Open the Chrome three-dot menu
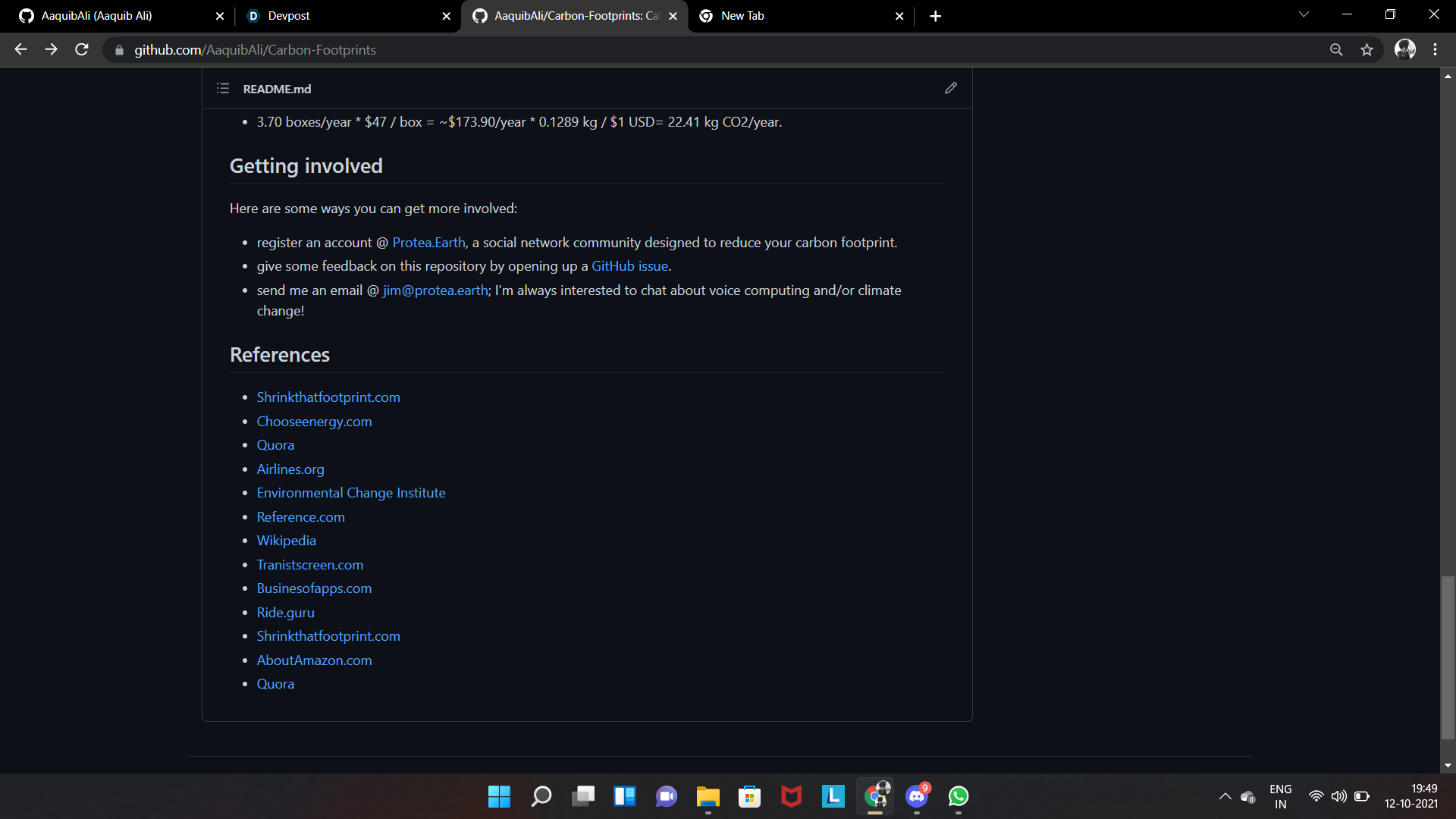 coord(1435,50)
